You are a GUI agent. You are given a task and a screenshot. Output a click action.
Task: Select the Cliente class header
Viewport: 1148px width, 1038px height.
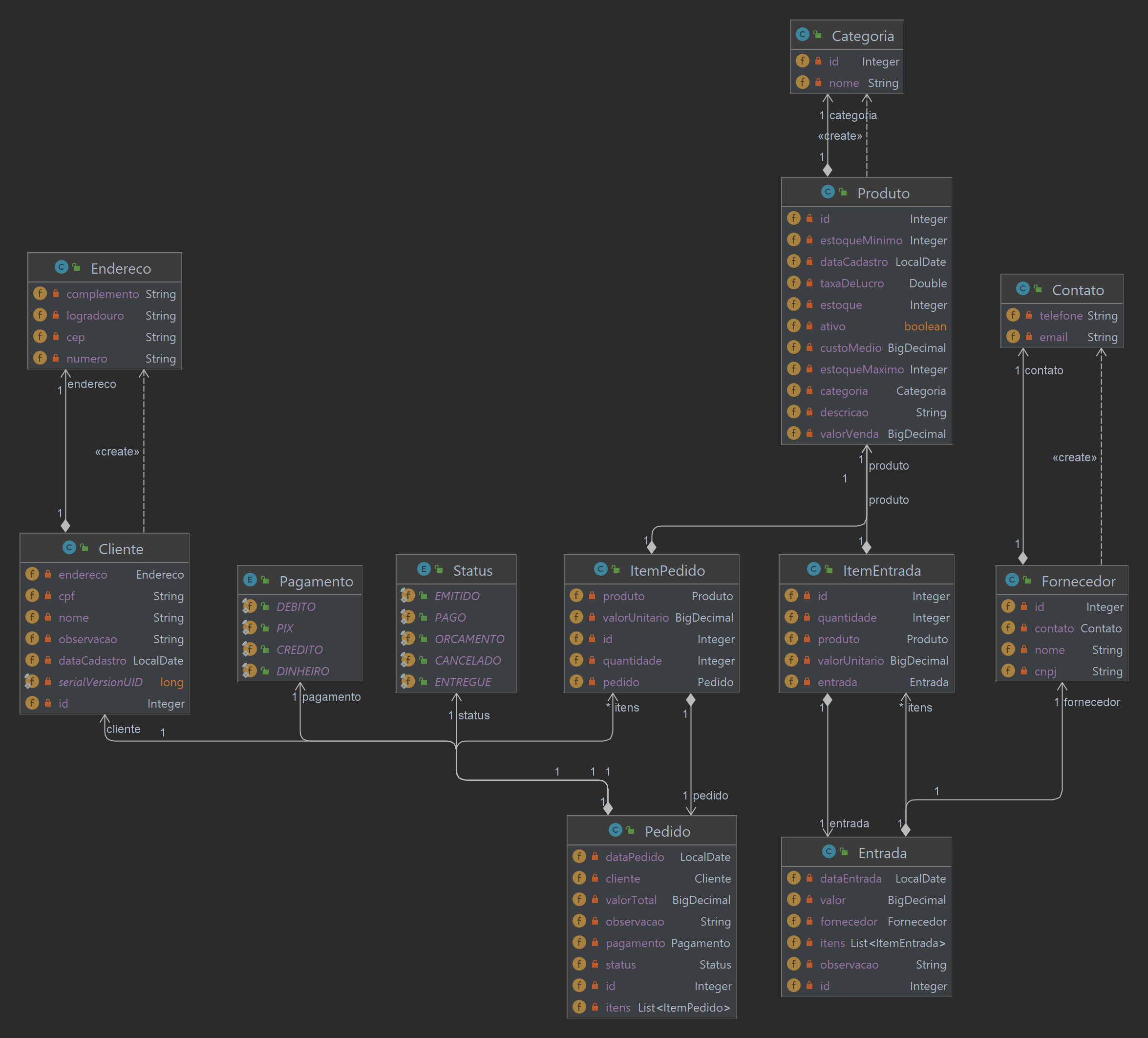tap(121, 549)
